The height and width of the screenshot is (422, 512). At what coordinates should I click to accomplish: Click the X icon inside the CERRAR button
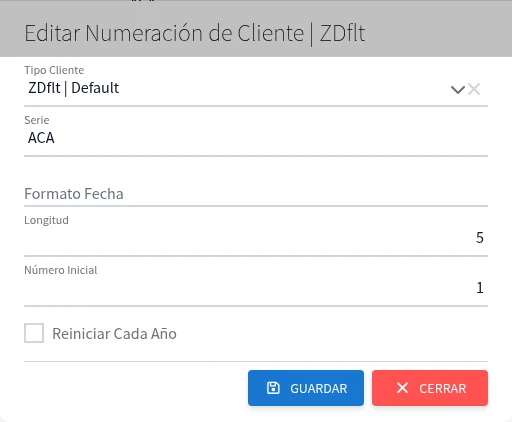click(x=402, y=388)
